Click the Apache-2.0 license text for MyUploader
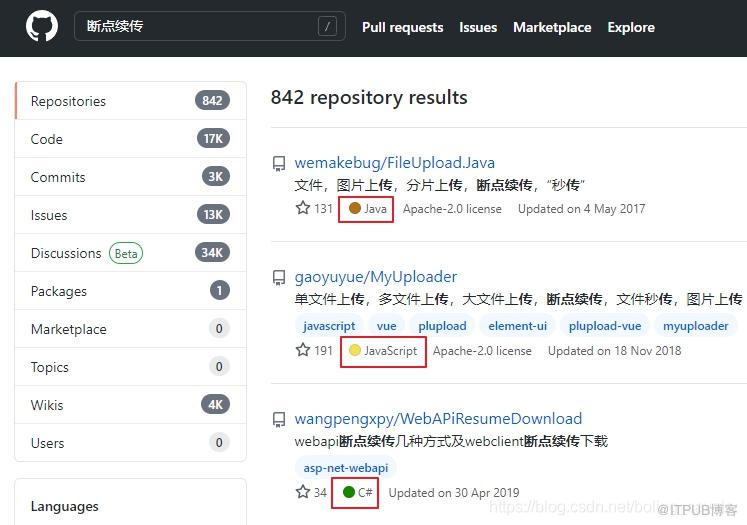 (482, 351)
